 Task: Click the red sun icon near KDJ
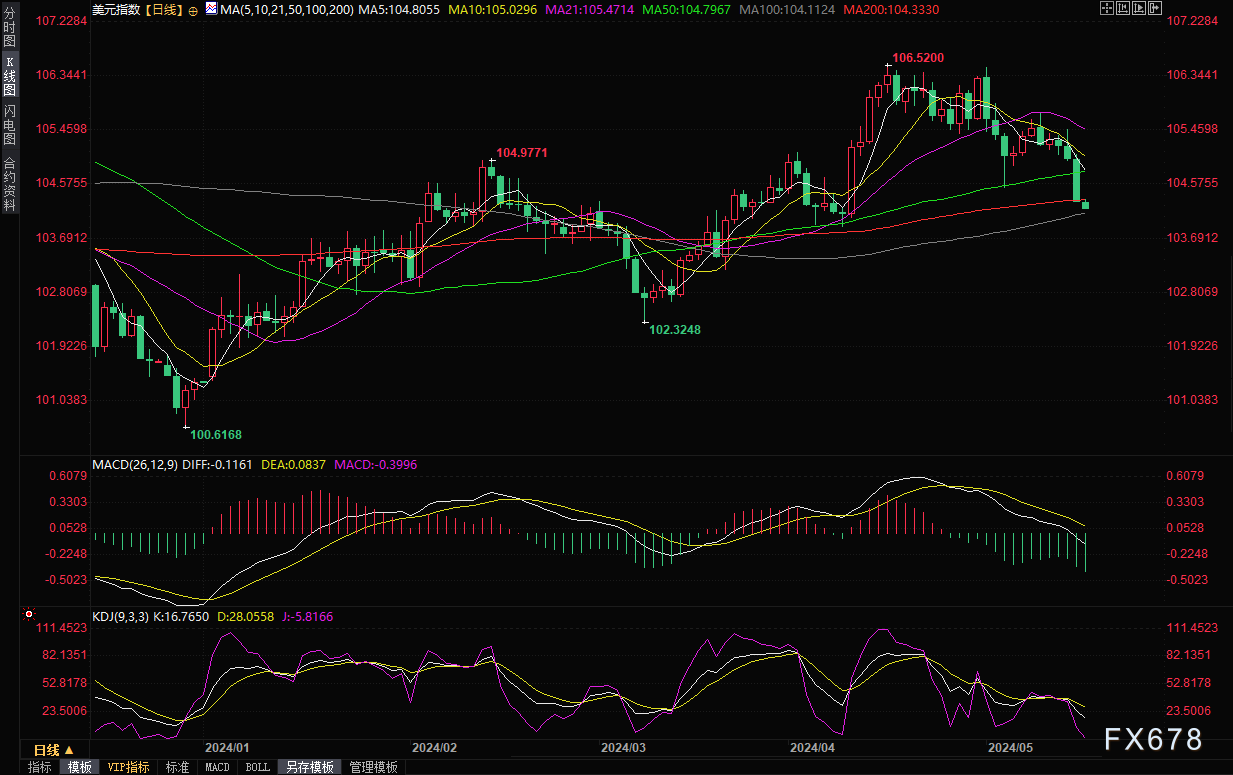pos(28,614)
